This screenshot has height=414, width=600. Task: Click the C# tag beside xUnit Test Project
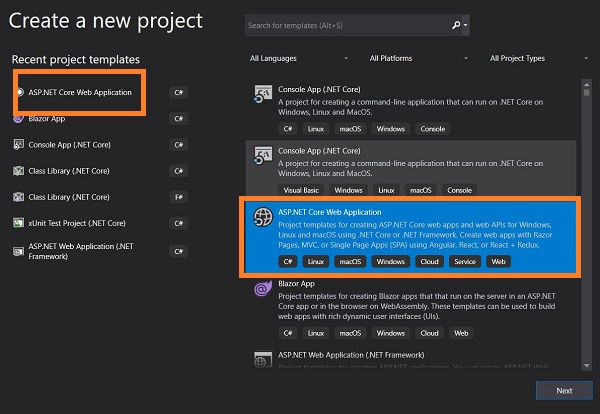(178, 223)
